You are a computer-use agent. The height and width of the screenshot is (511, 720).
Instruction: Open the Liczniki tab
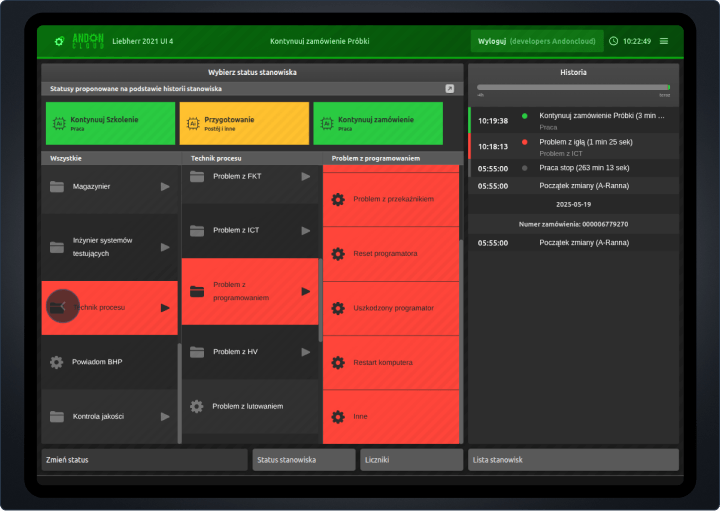pyautogui.click(x=411, y=460)
